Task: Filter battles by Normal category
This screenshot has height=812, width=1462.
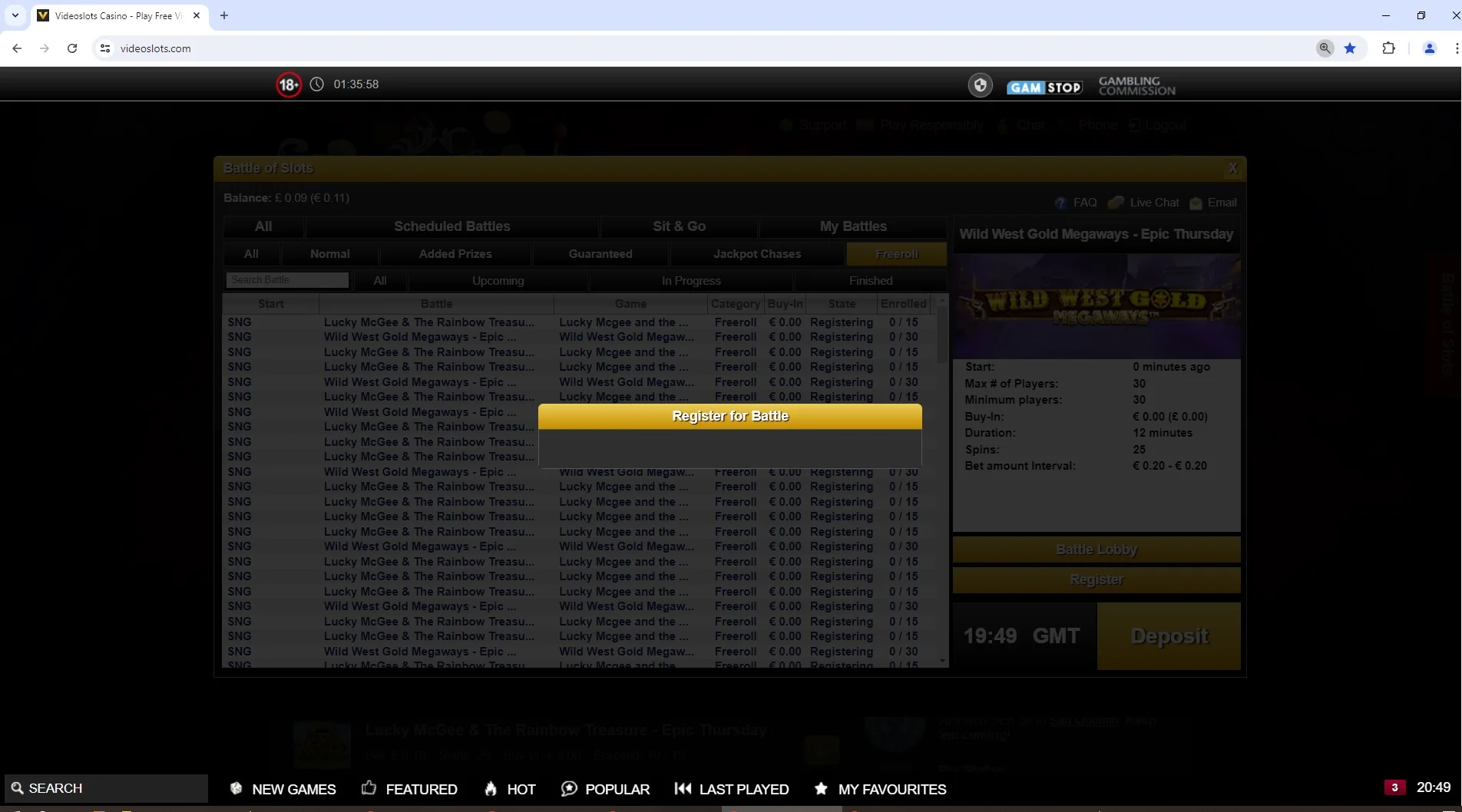Action: (329, 254)
